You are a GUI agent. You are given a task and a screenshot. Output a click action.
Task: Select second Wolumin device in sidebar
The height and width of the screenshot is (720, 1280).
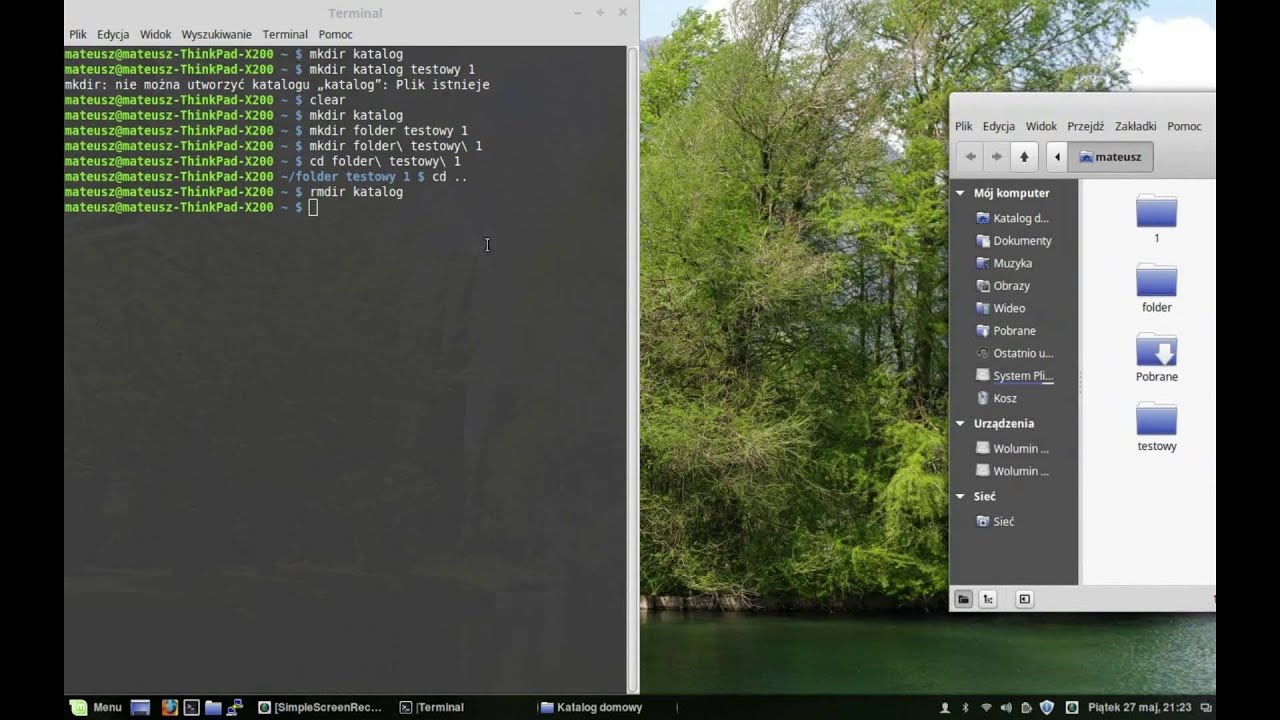[x=1014, y=471]
